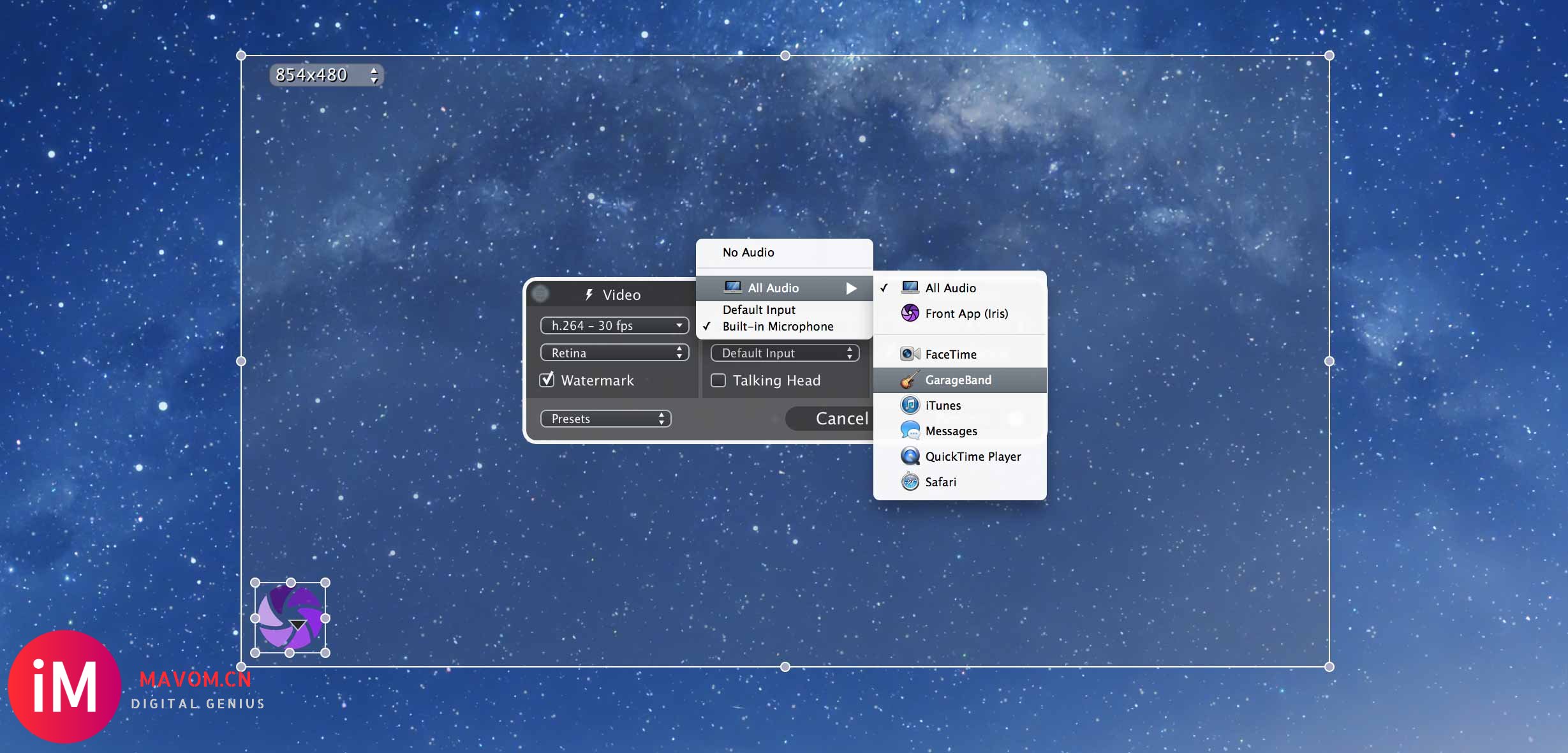Select Front App (Iris) option
Viewport: 1568px width, 753px height.
[966, 313]
